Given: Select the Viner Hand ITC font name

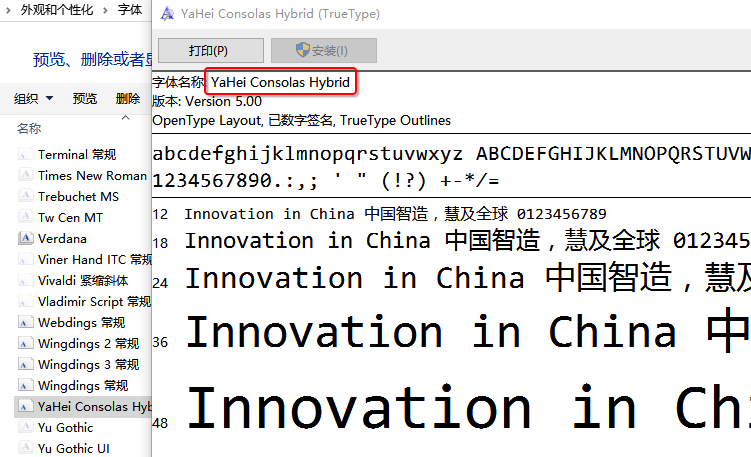Looking at the screenshot, I should pyautogui.click(x=94, y=260).
